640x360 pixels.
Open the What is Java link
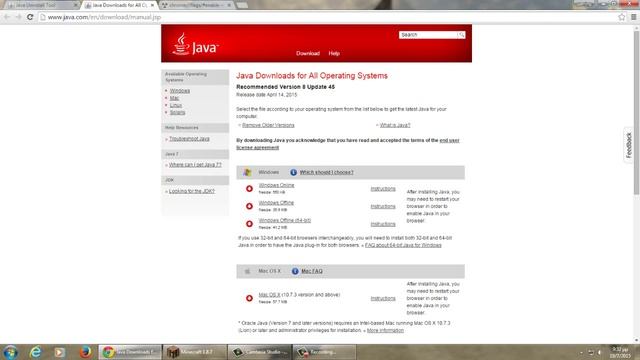point(395,125)
